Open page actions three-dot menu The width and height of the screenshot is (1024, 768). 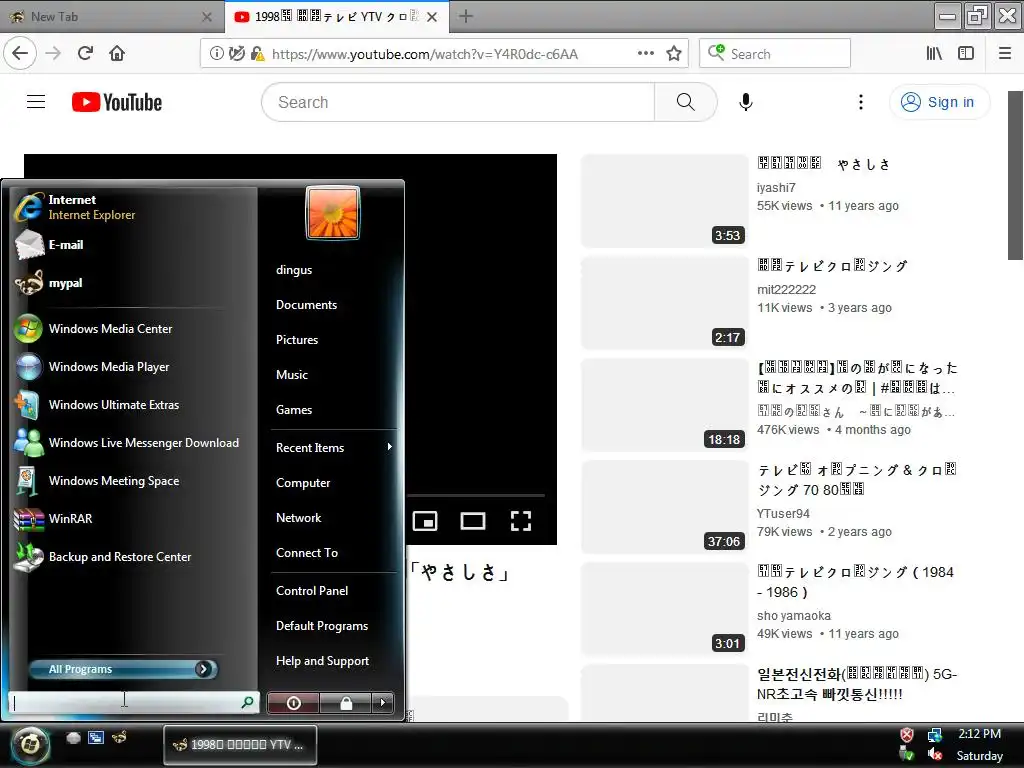(x=645, y=54)
